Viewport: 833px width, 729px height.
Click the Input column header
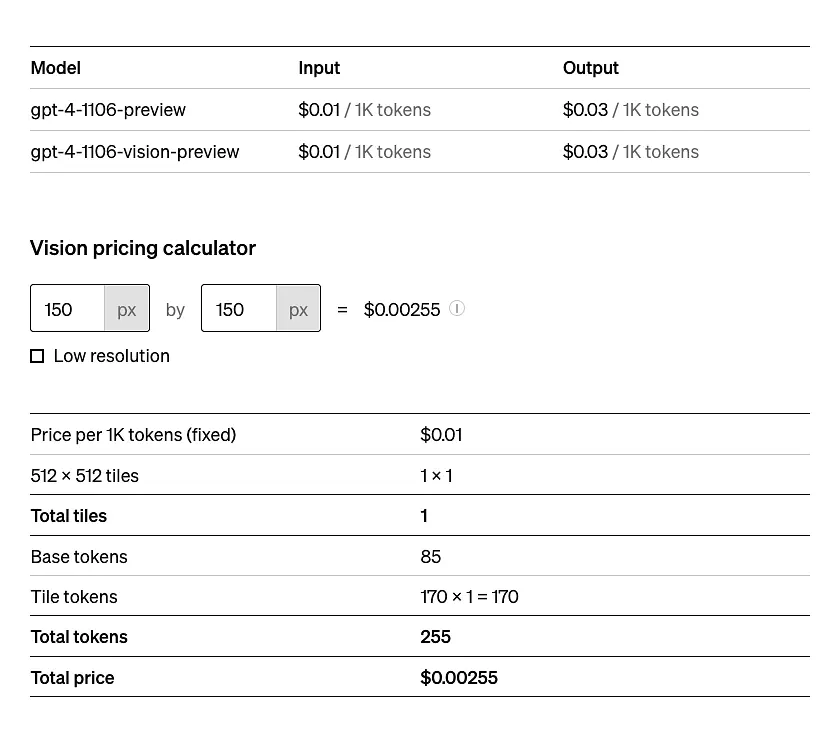(x=319, y=68)
